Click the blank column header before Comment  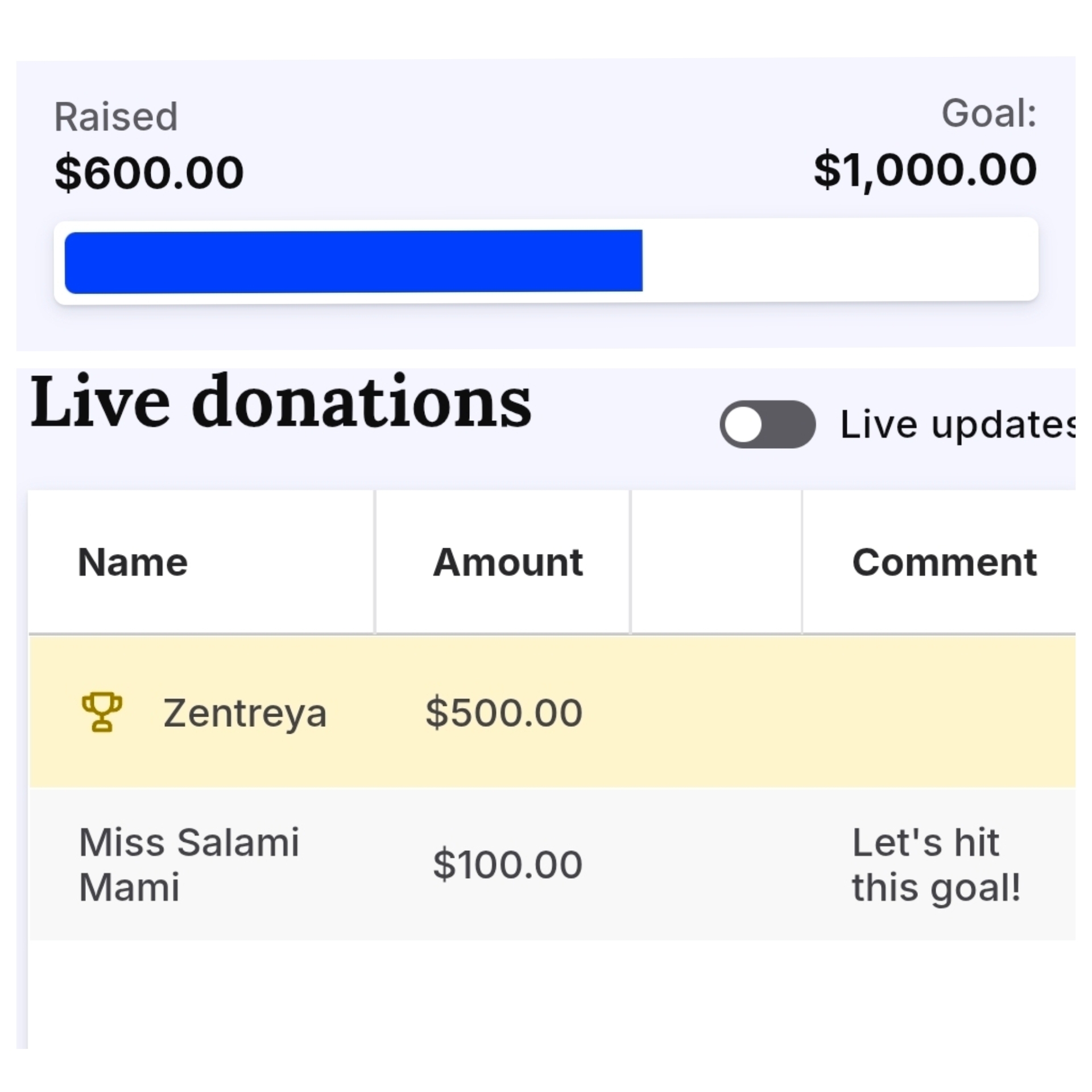(716, 562)
